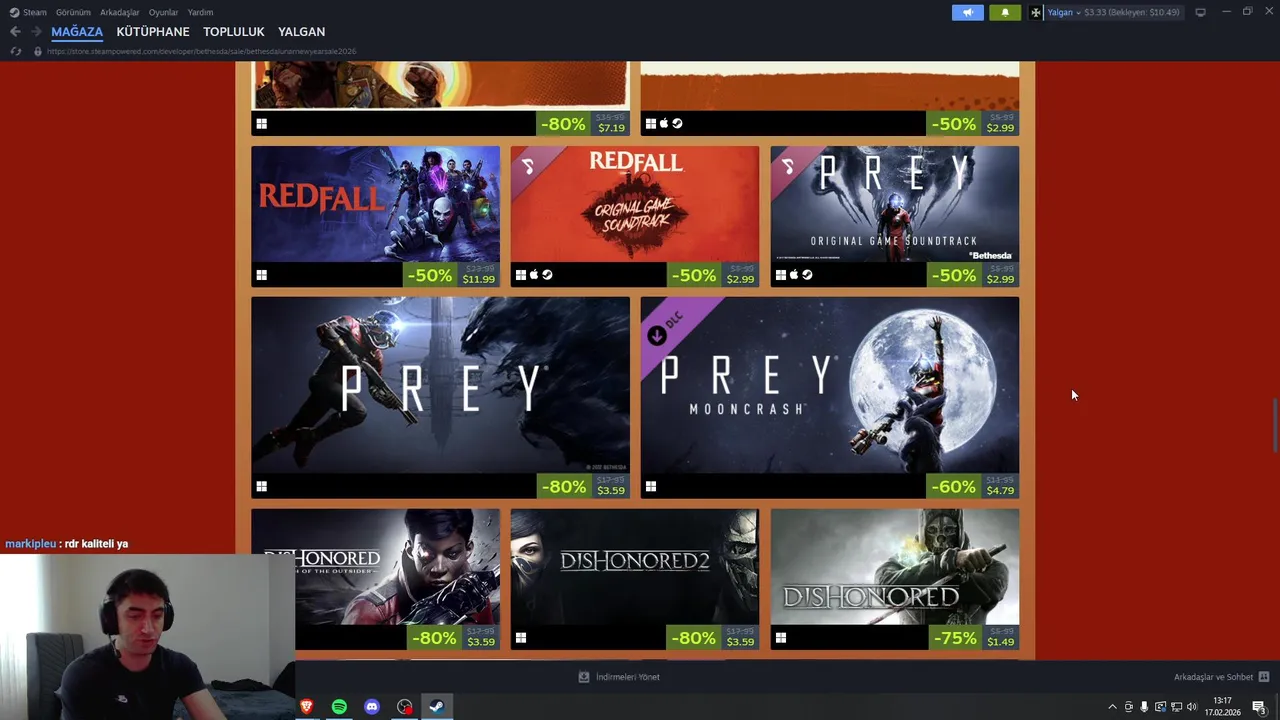Screen dimensions: 1280x720
Task: Go back with the left arrow
Action: [15, 32]
